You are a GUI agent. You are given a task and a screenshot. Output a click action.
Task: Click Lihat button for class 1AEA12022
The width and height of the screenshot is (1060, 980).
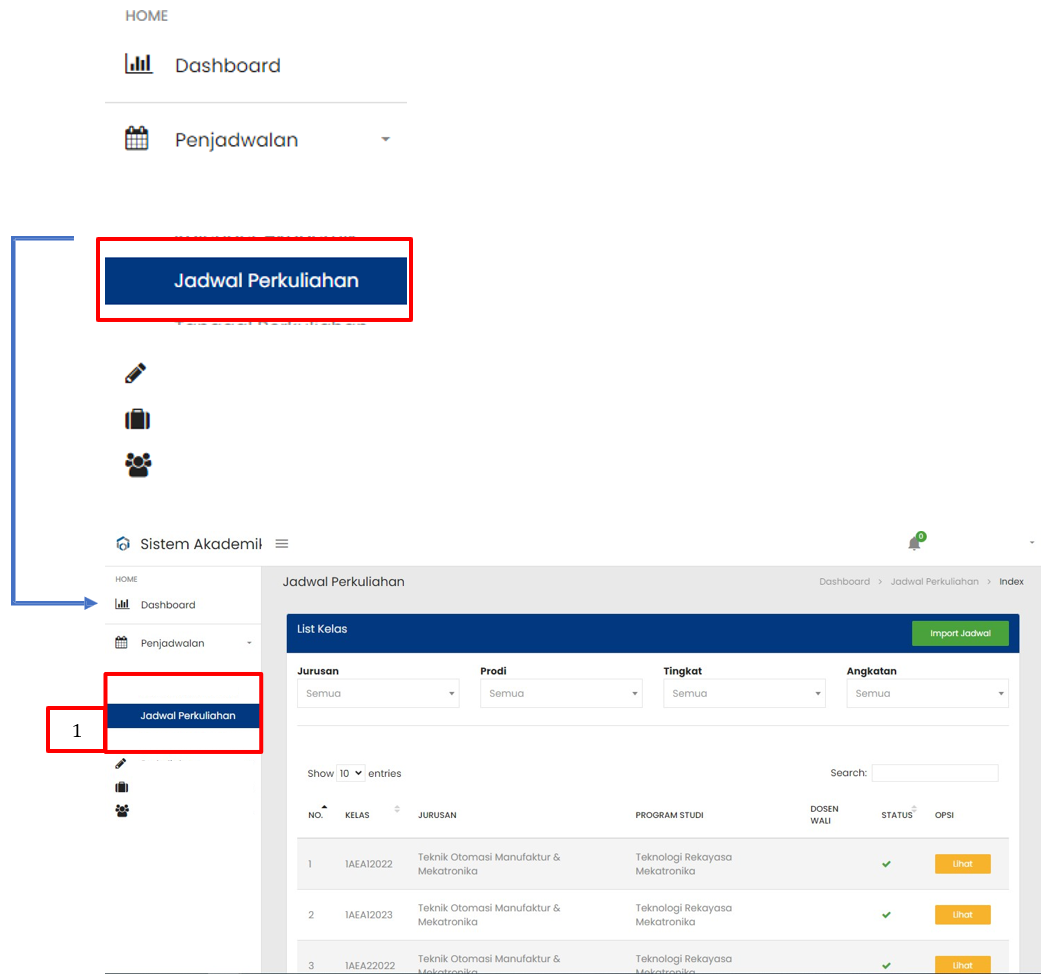click(x=963, y=864)
